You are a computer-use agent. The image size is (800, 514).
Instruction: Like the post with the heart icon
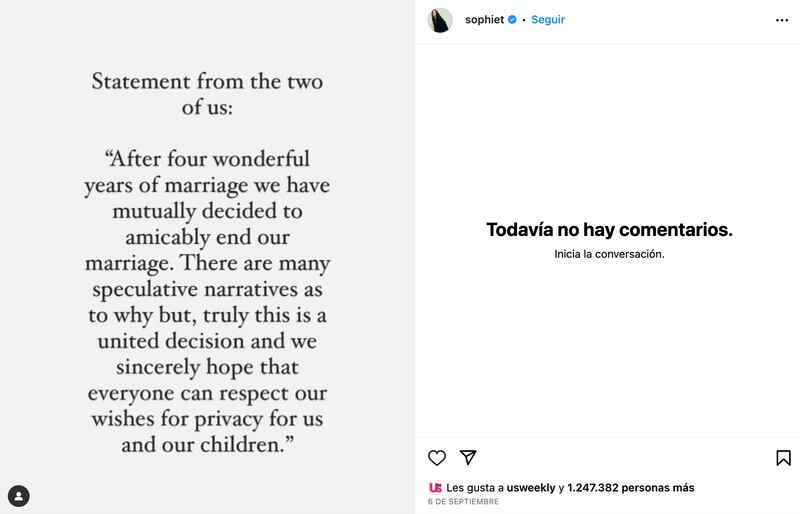(437, 458)
